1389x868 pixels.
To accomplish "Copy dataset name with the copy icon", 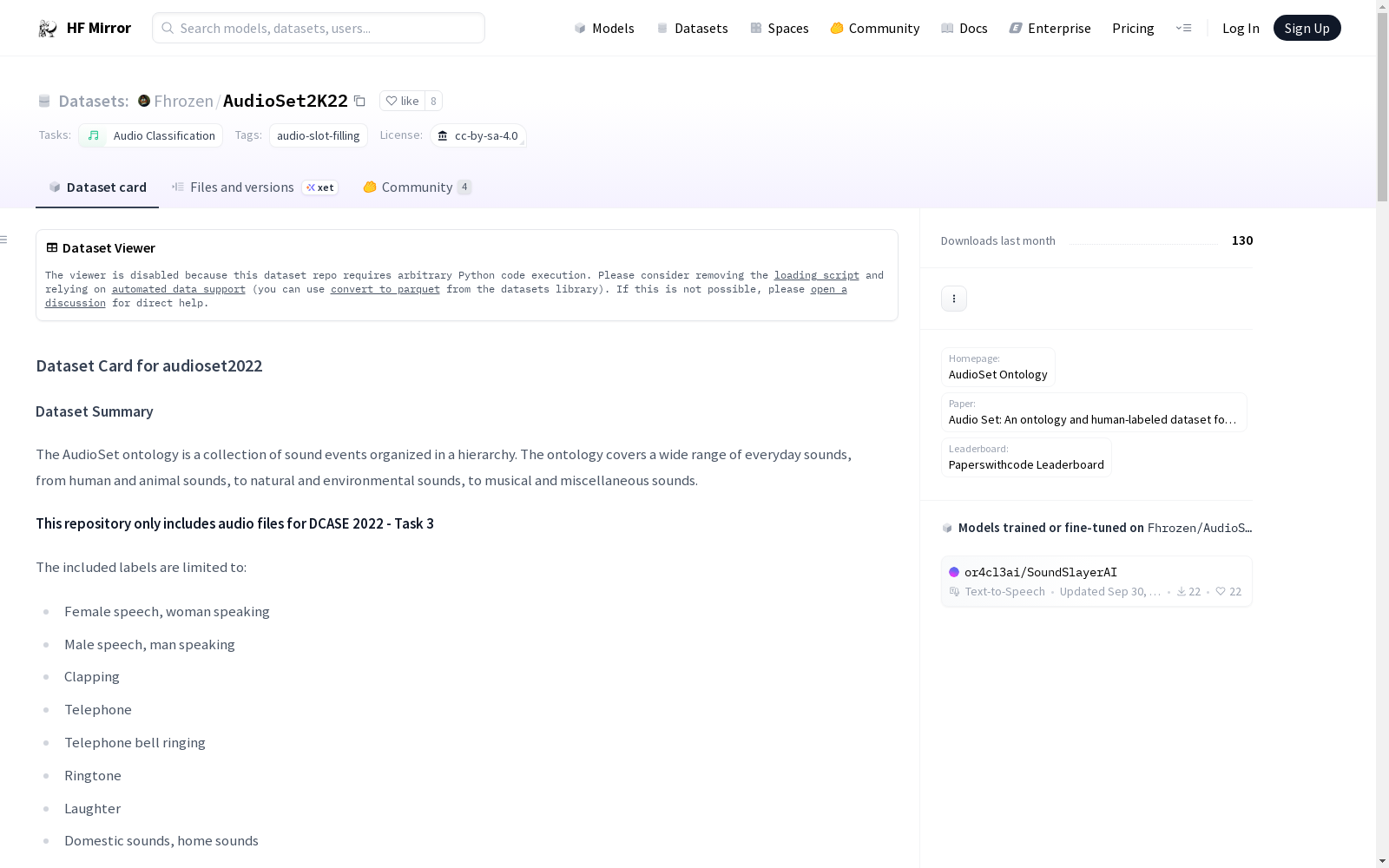I will (x=359, y=101).
